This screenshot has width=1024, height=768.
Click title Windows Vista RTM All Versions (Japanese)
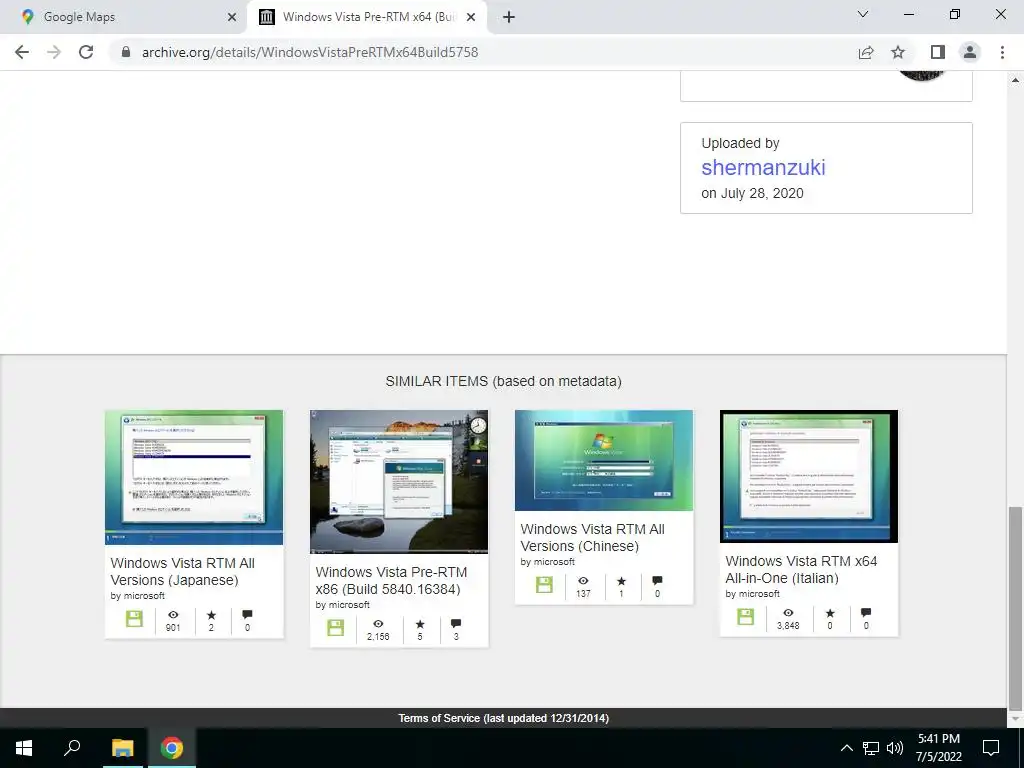tap(182, 571)
